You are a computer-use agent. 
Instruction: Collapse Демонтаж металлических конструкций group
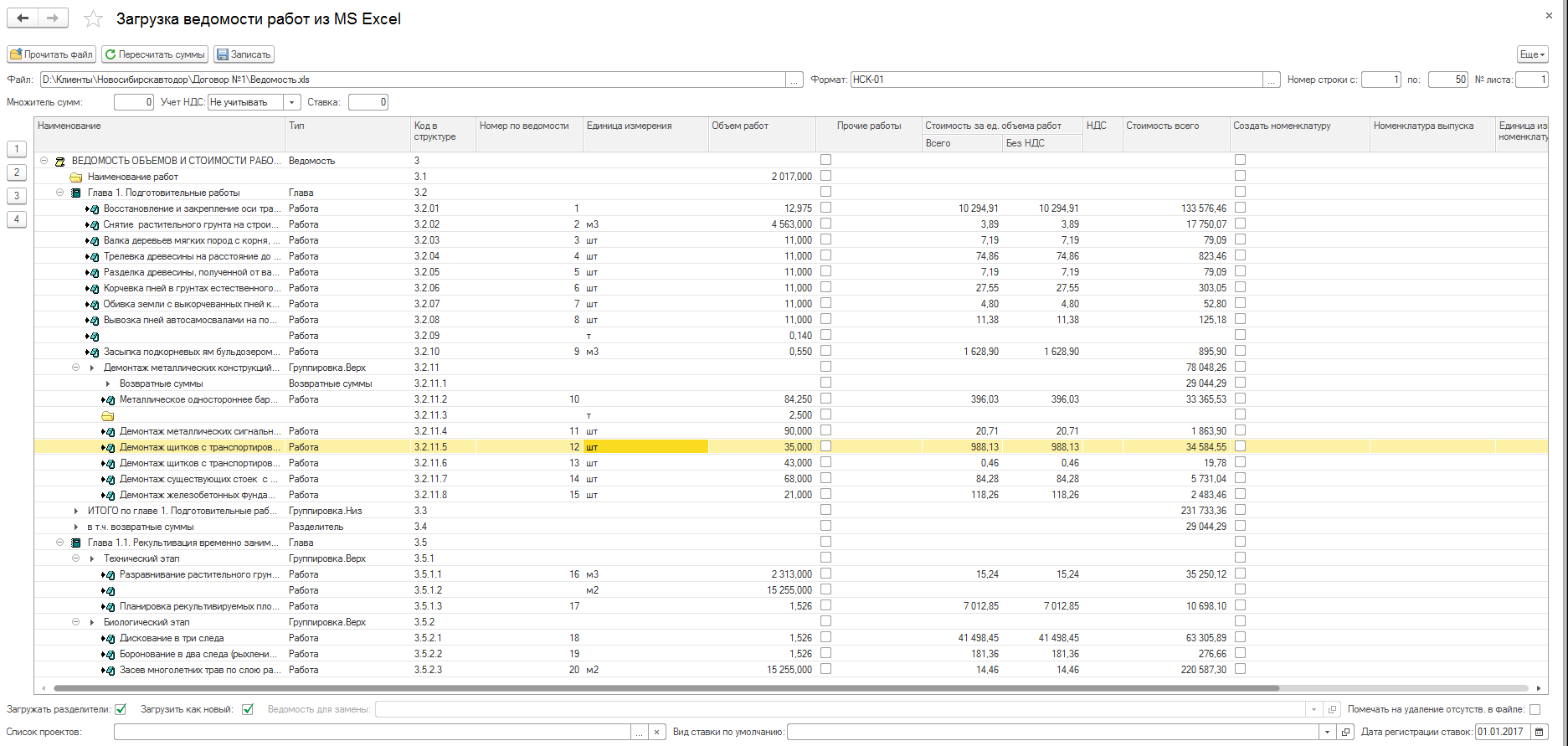[75, 368]
